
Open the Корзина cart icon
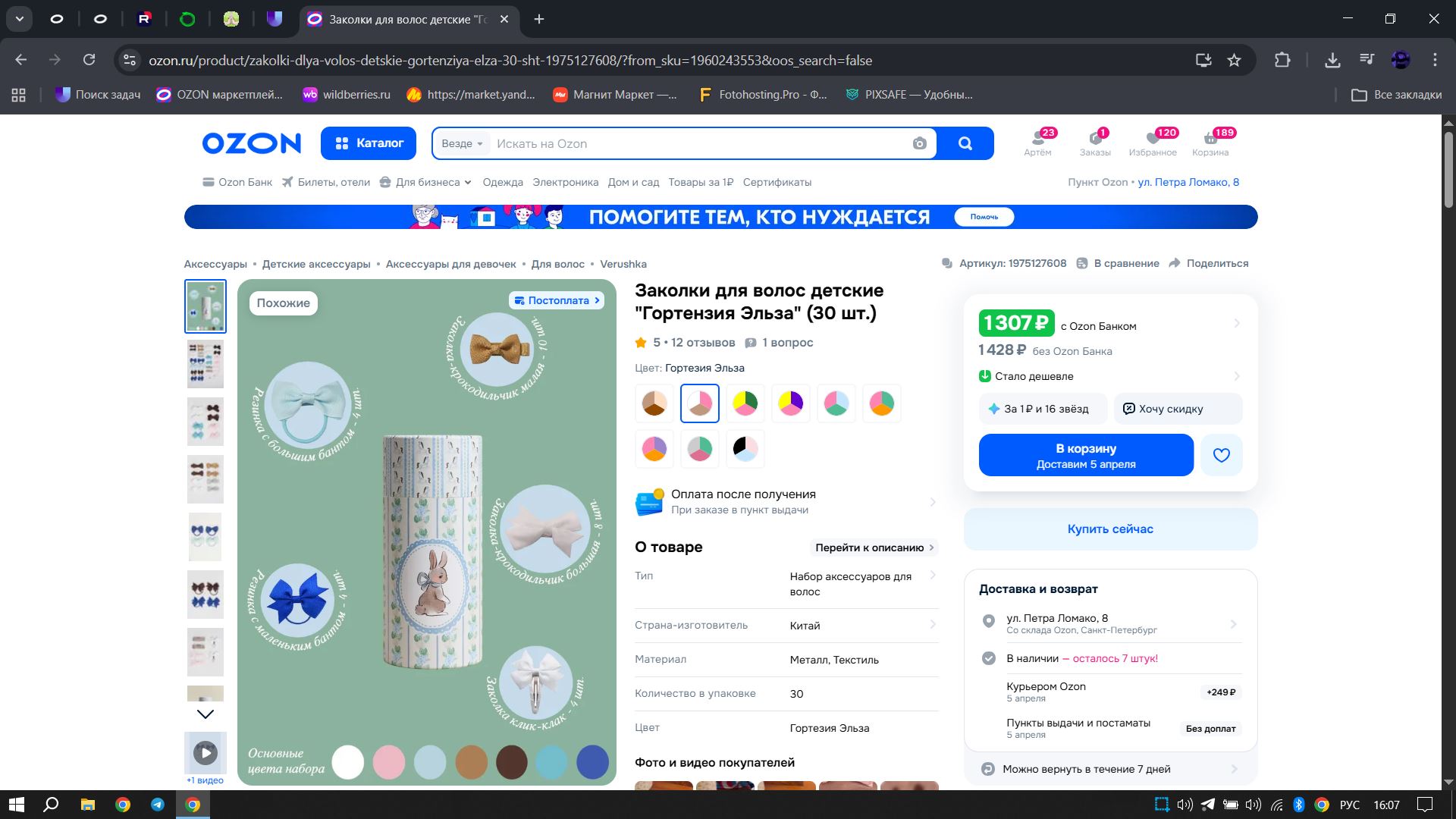pos(1210,142)
